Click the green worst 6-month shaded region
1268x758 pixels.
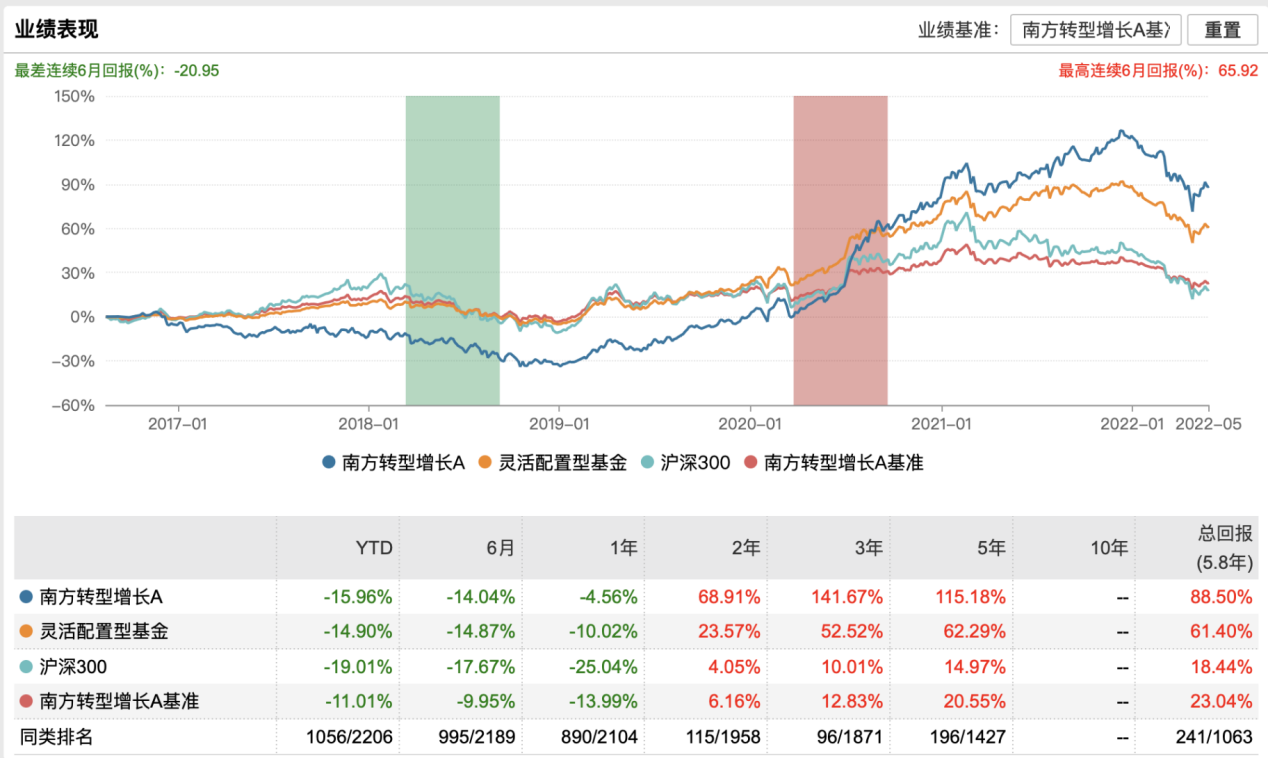[452, 250]
